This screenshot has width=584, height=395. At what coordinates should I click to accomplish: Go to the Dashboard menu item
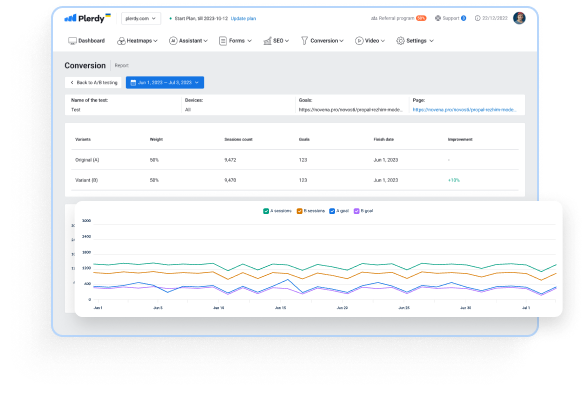coord(87,41)
